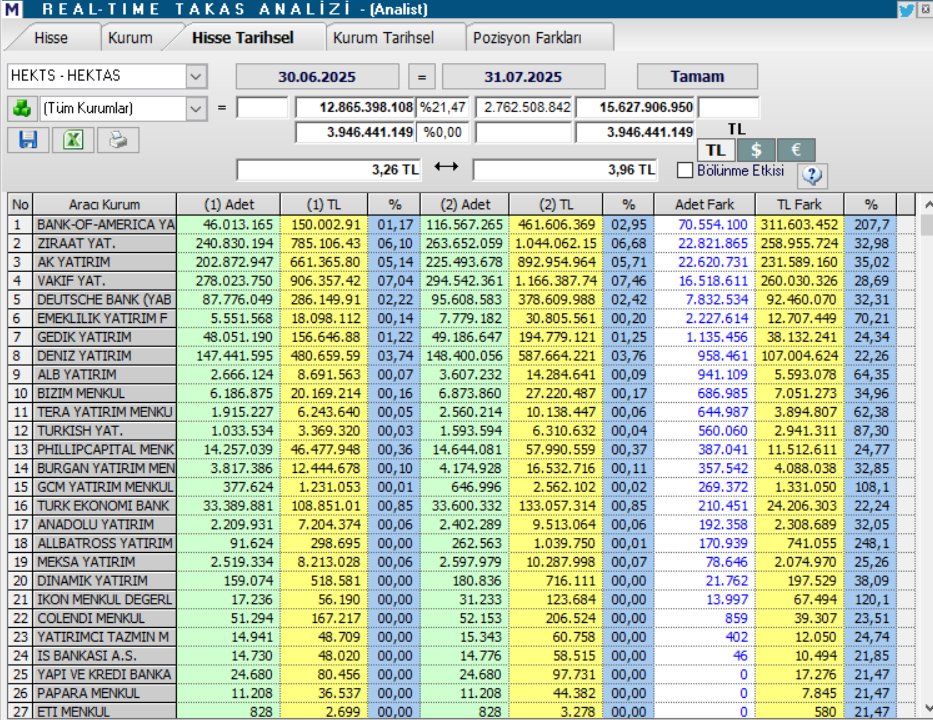Image resolution: width=933 pixels, height=720 pixels.
Task: Open the print dialog via printer icon
Action: click(119, 140)
